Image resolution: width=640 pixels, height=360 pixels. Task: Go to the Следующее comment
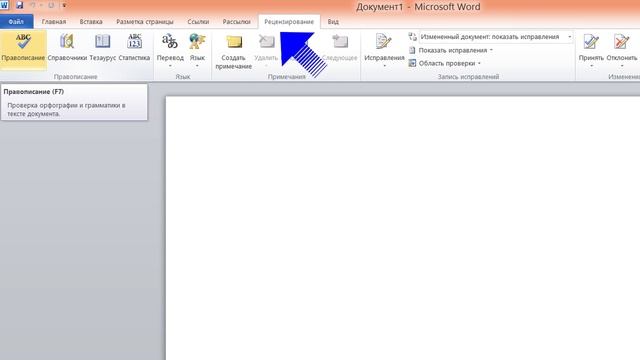[340, 48]
